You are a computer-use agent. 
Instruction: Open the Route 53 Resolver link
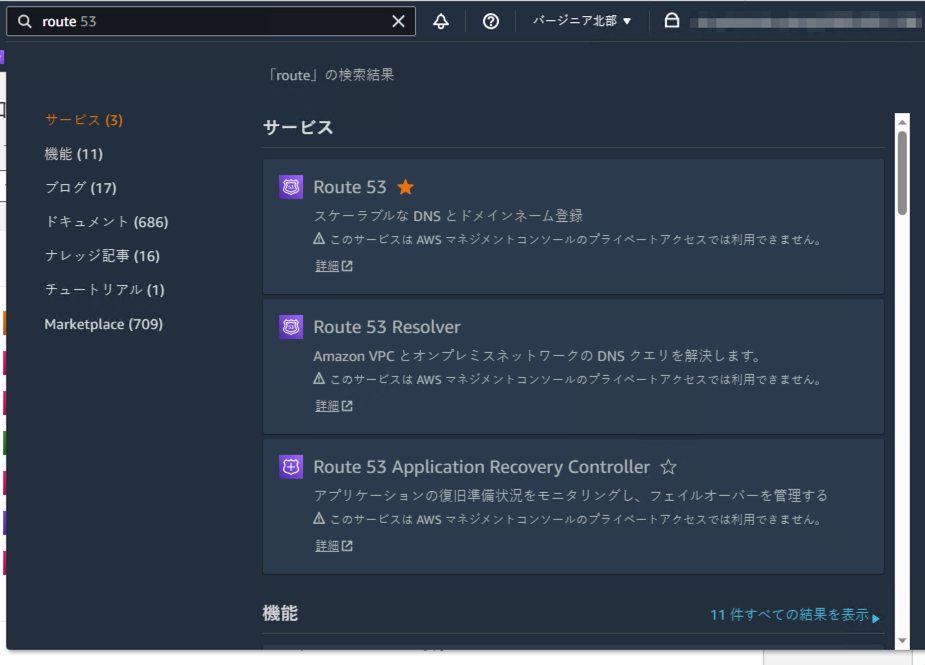[386, 327]
